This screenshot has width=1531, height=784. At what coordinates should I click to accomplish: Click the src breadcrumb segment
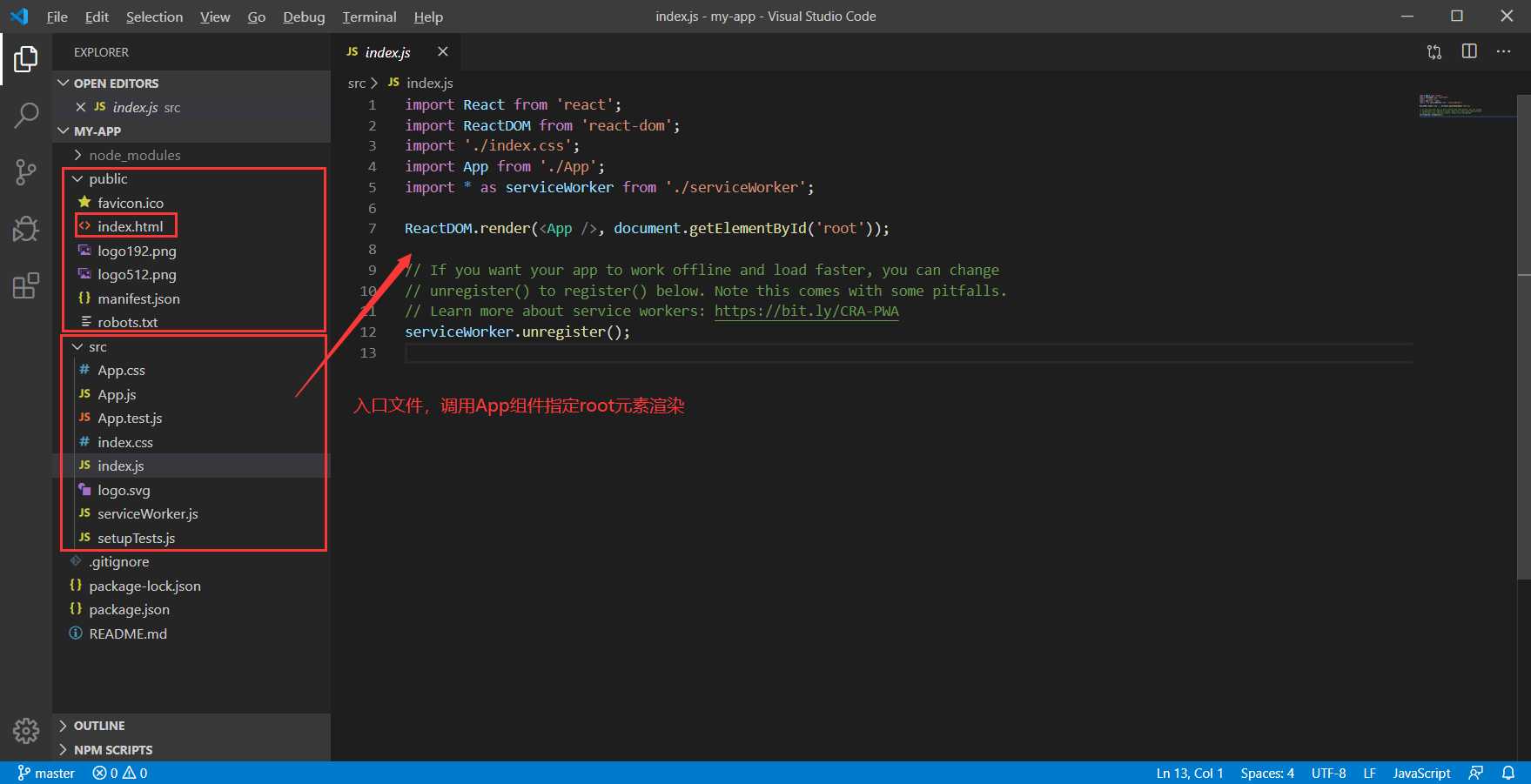(x=357, y=84)
